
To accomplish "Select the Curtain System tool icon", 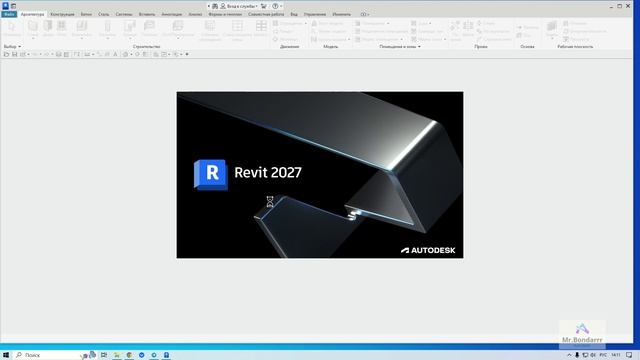I will pos(210,26).
